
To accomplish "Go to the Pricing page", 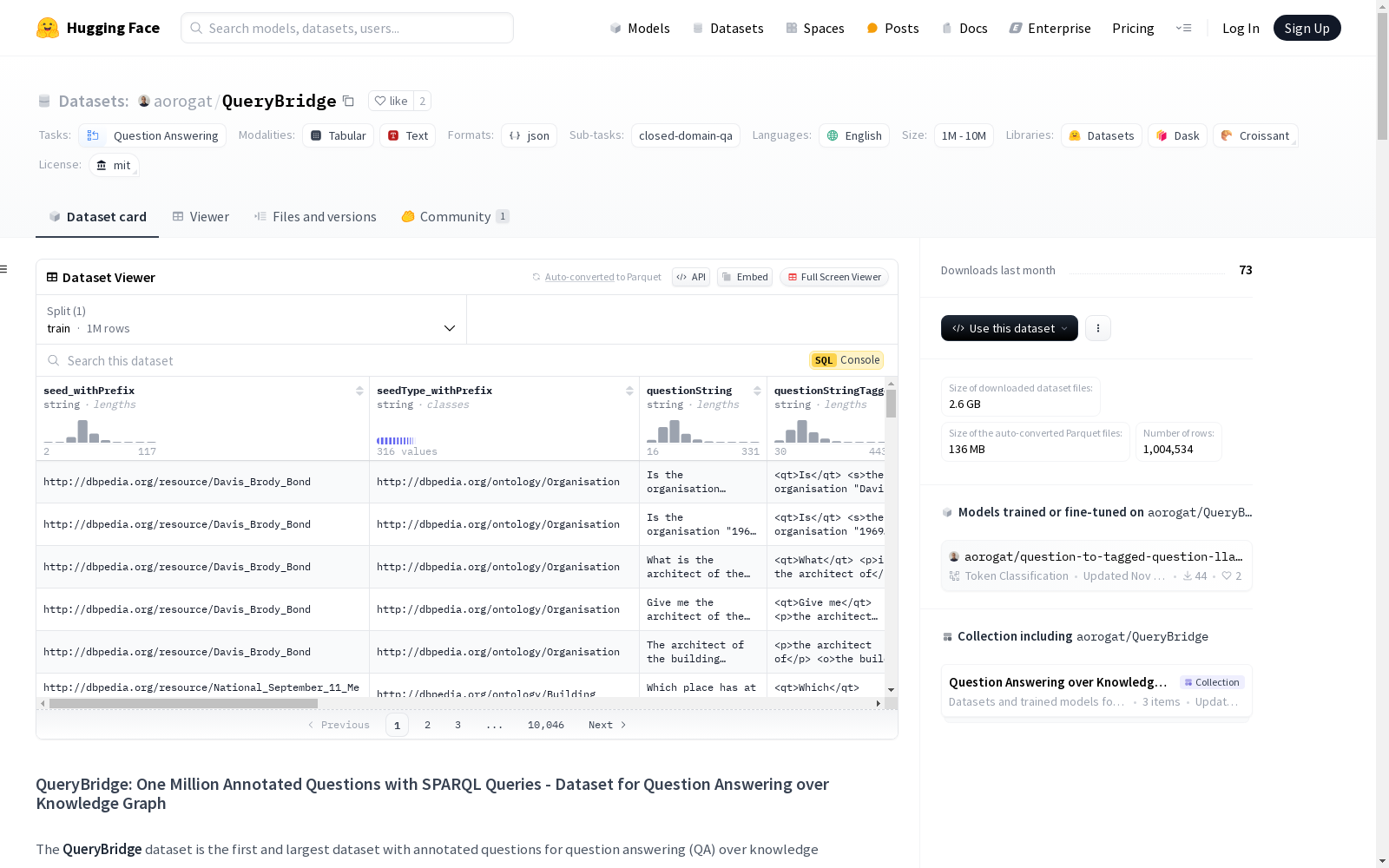I will click(x=1133, y=29).
